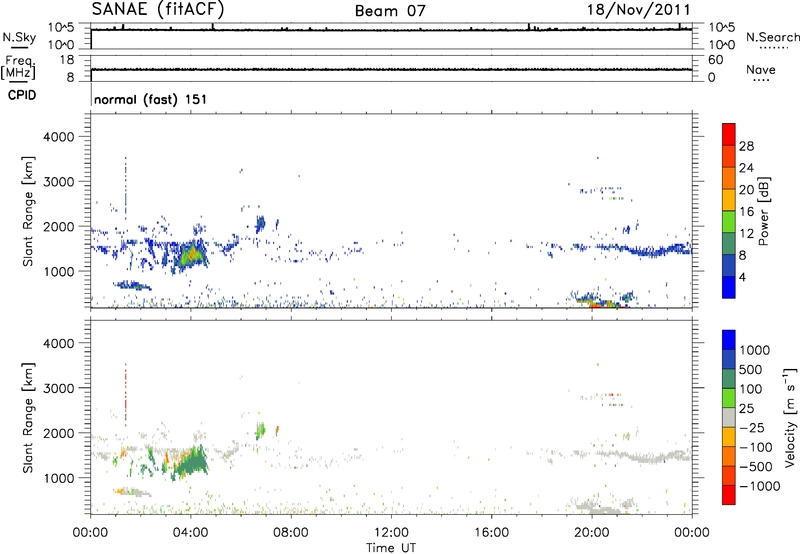Click "Slant Range [km]" label of power panel
Viewport: 800px width, 554px height.
click(x=28, y=212)
